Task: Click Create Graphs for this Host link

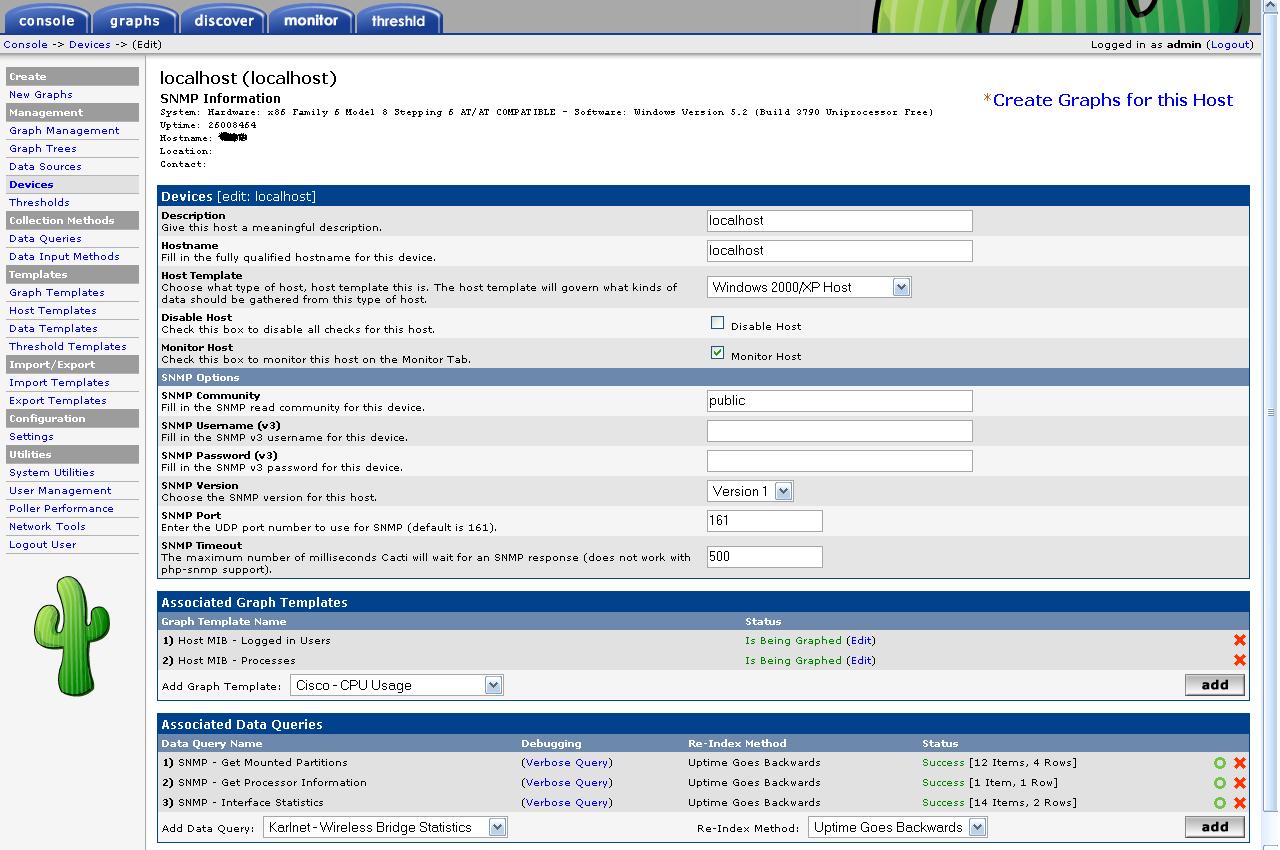Action: coord(1112,100)
